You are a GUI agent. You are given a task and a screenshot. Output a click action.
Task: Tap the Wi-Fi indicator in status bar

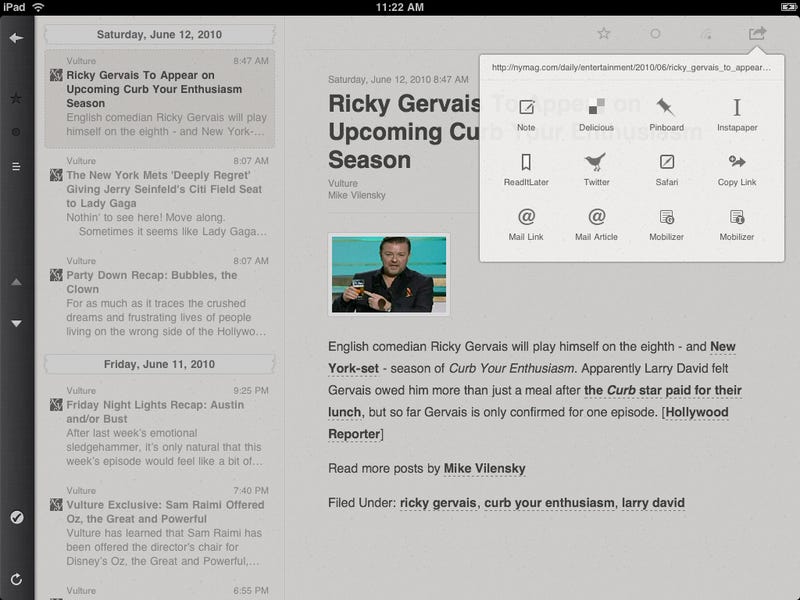tap(38, 7)
